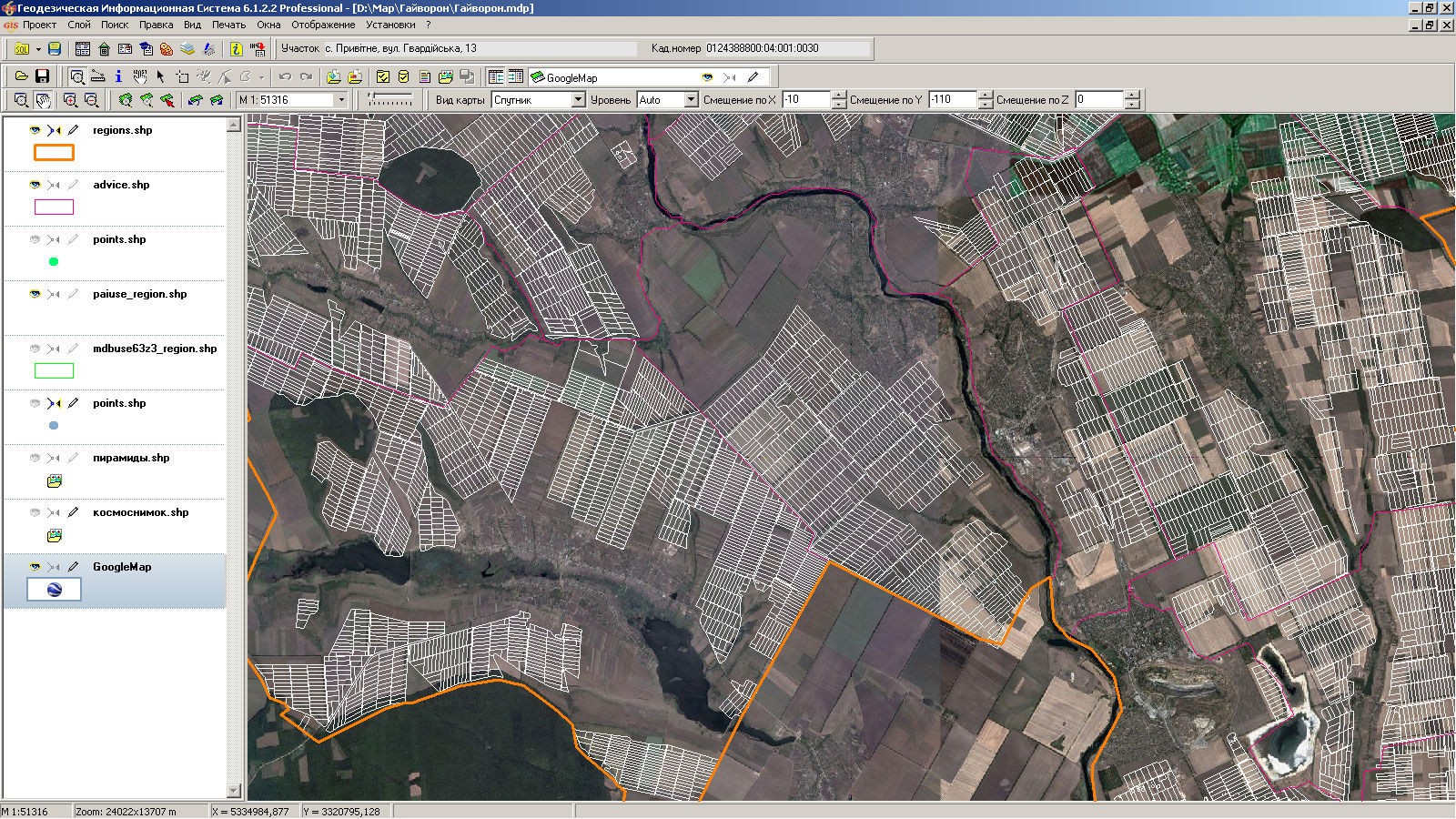Select the blue info tool
The image size is (1456, 819).
click(118, 77)
